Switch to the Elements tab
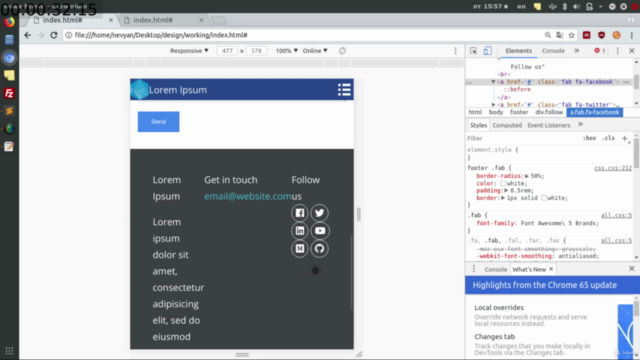The image size is (640, 360). click(x=518, y=51)
